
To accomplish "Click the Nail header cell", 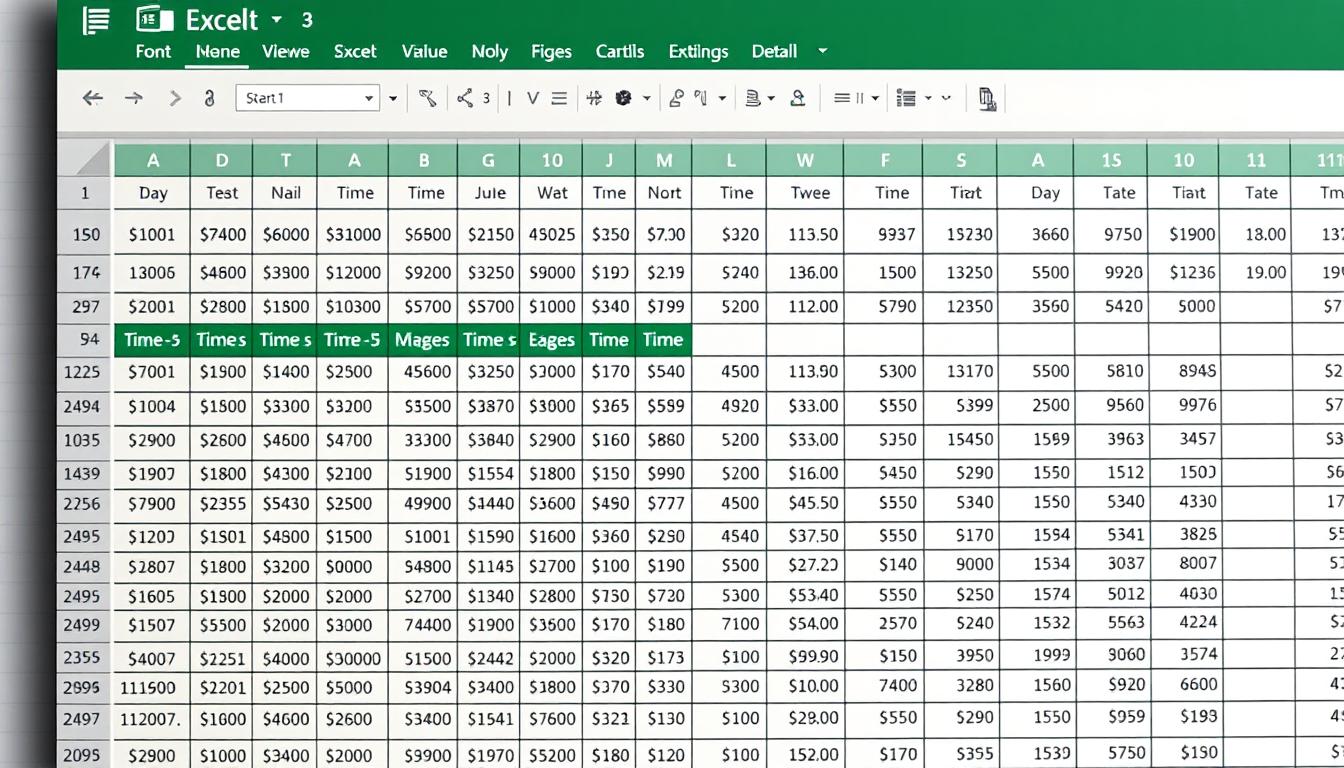I will tap(285, 193).
